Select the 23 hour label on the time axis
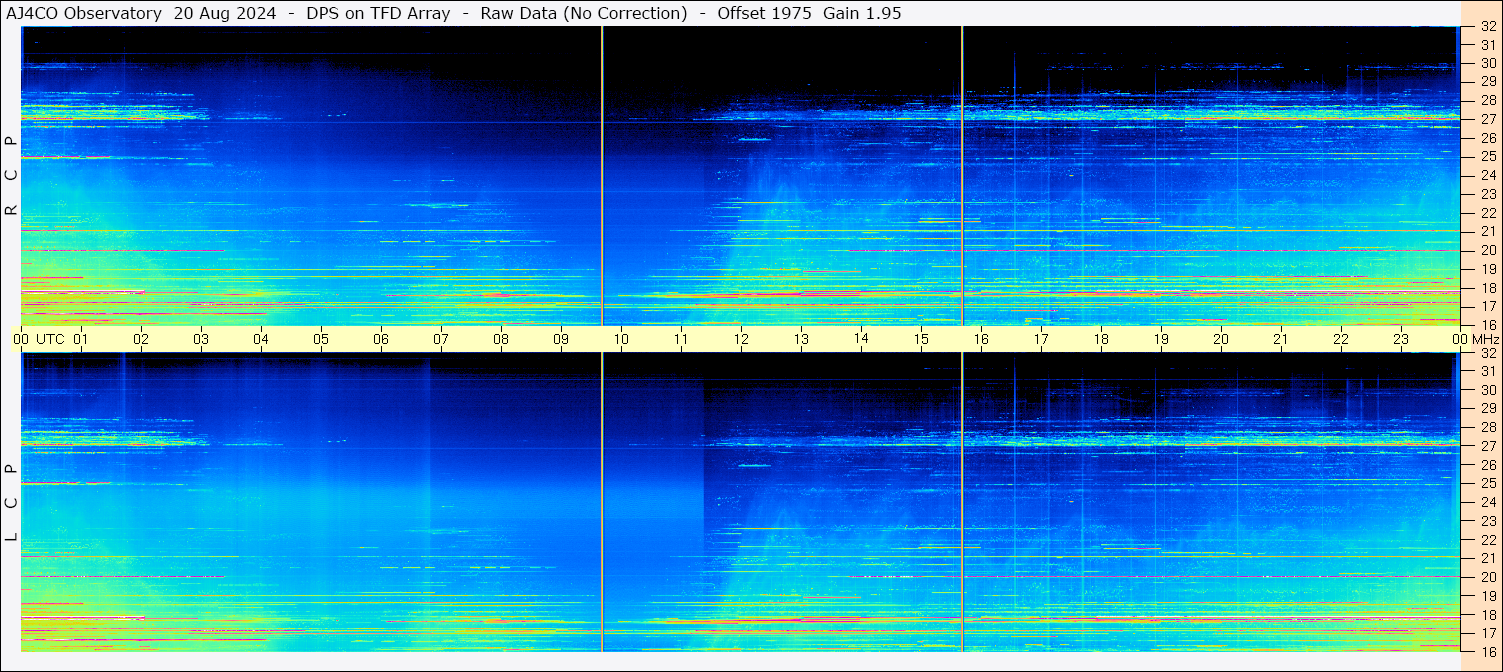This screenshot has width=1503, height=672. tap(1401, 339)
